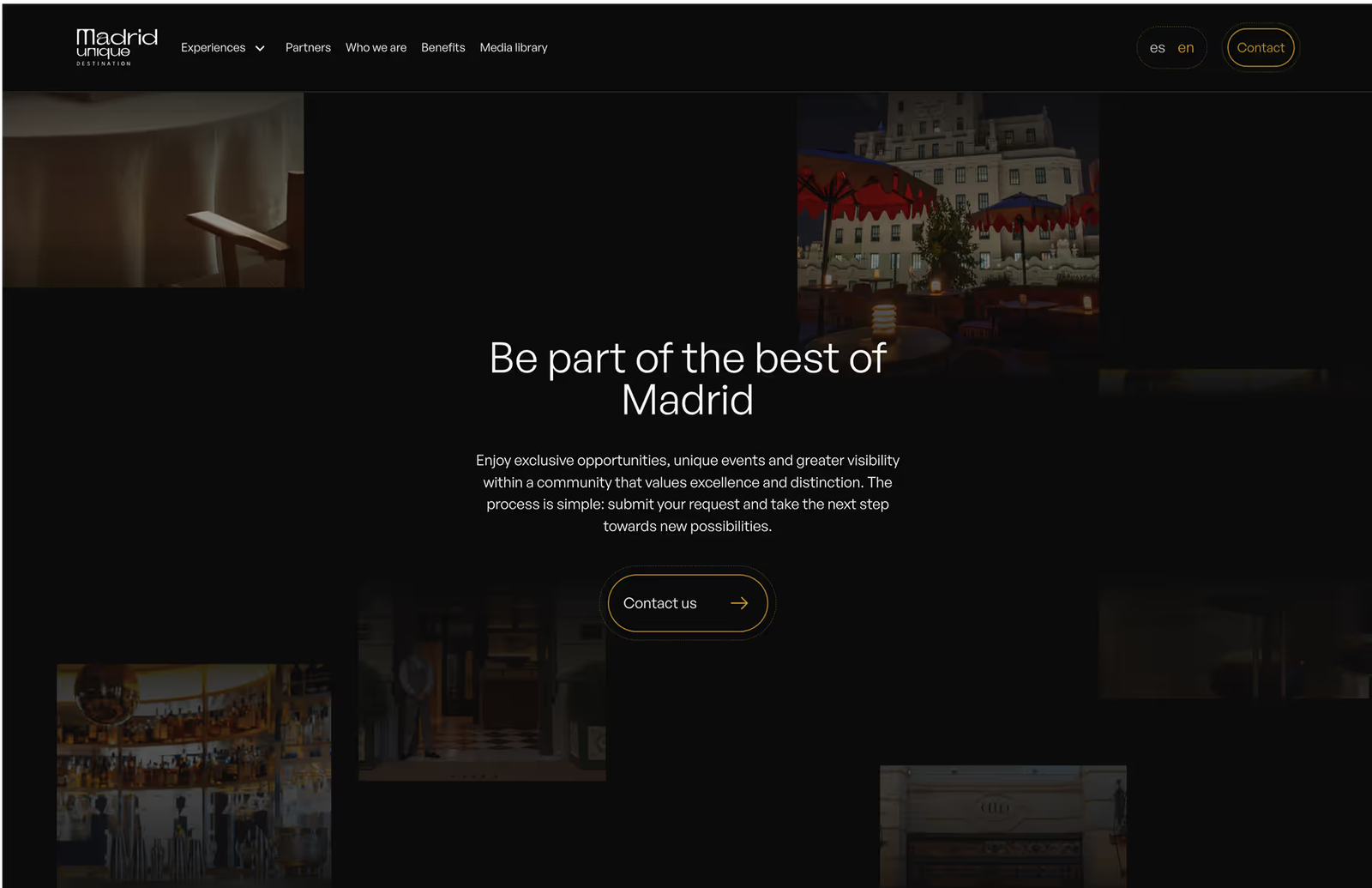
Task: Click the Enjoy exclusive opportunities paragraph
Action: click(688, 493)
